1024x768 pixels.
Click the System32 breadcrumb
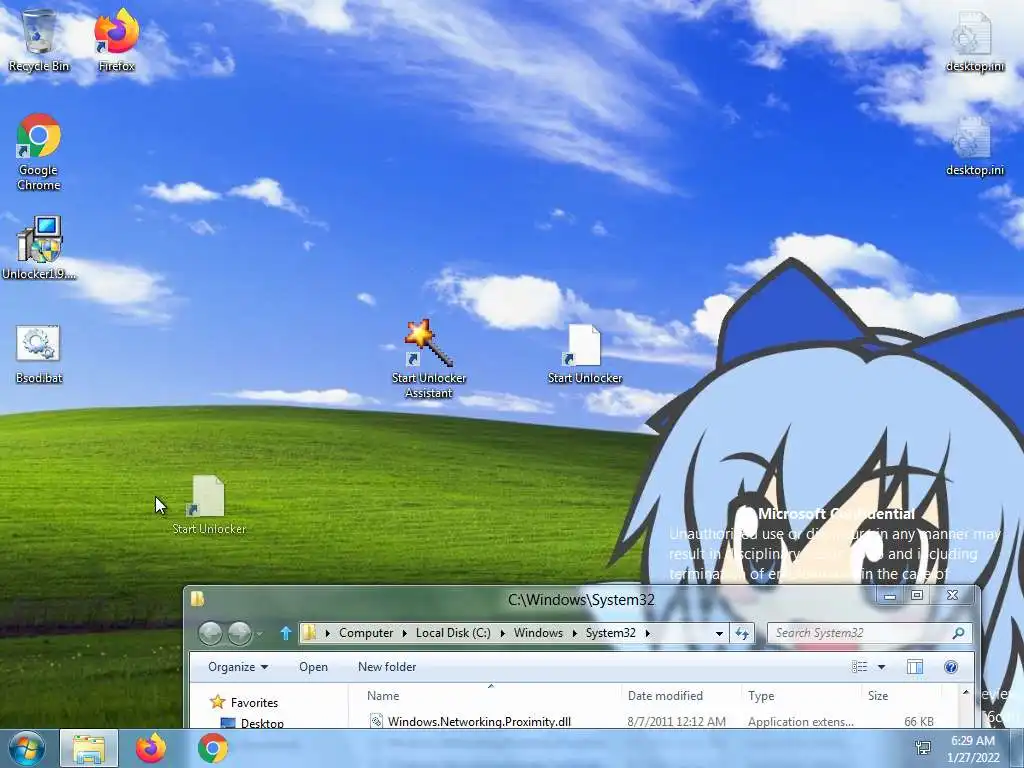611,633
